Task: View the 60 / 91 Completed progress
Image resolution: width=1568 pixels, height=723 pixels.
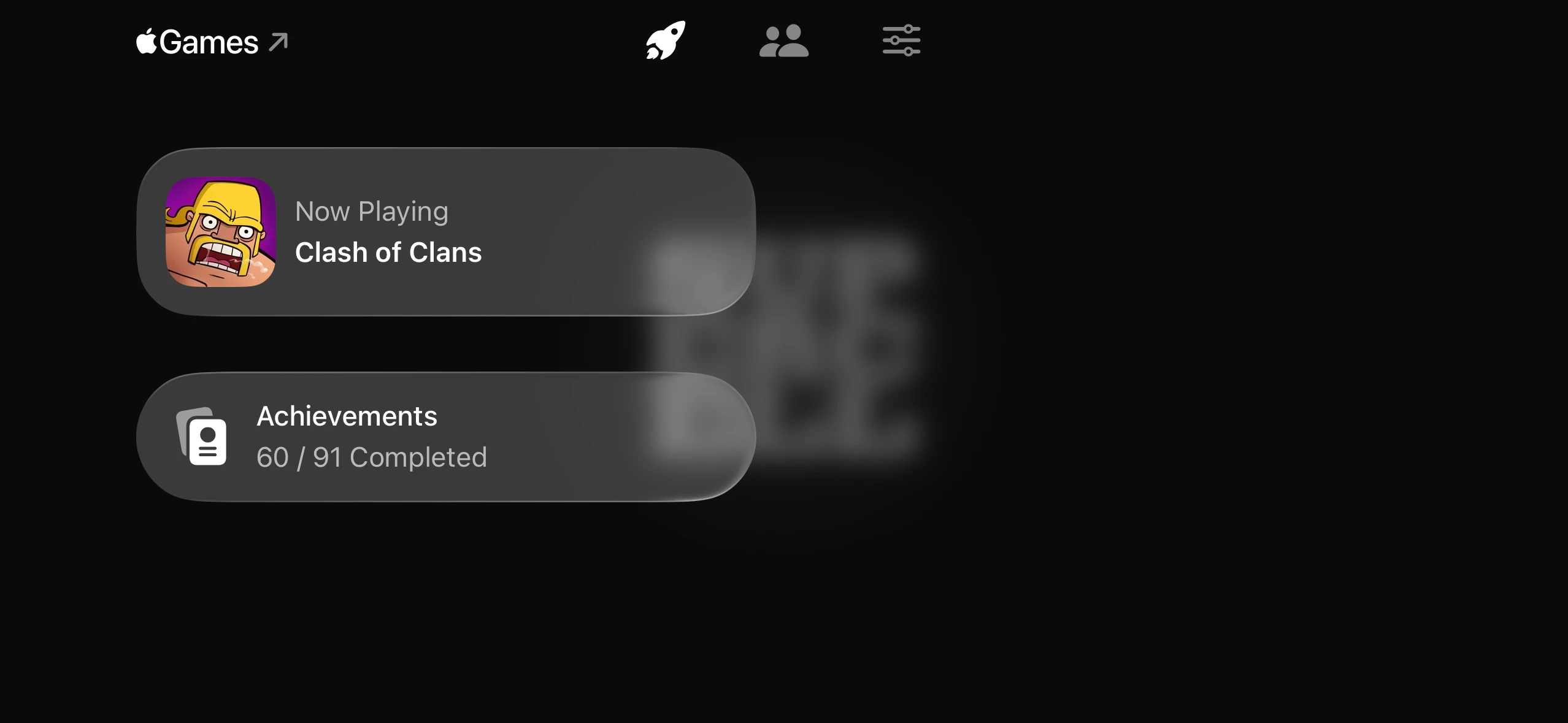Action: click(372, 457)
